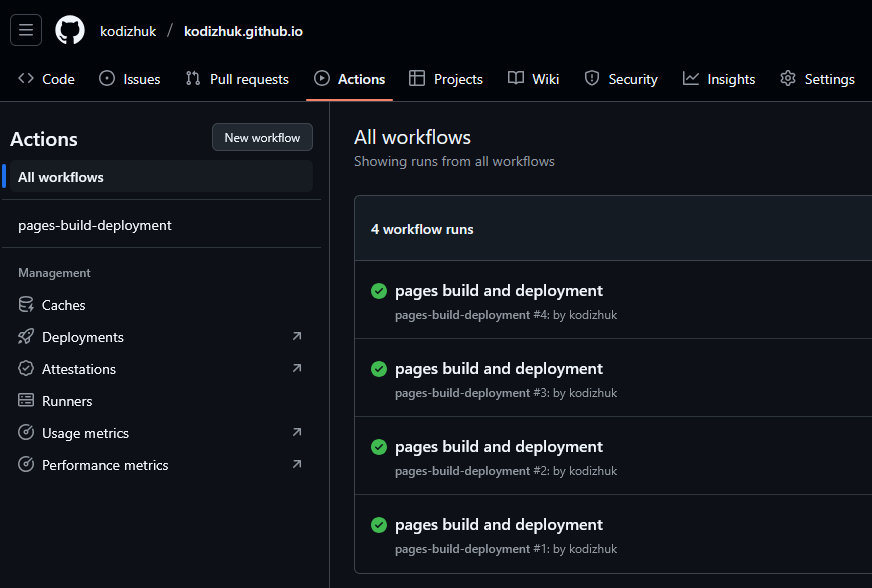Select the pages-build-deployment workflow

[x=97, y=225]
